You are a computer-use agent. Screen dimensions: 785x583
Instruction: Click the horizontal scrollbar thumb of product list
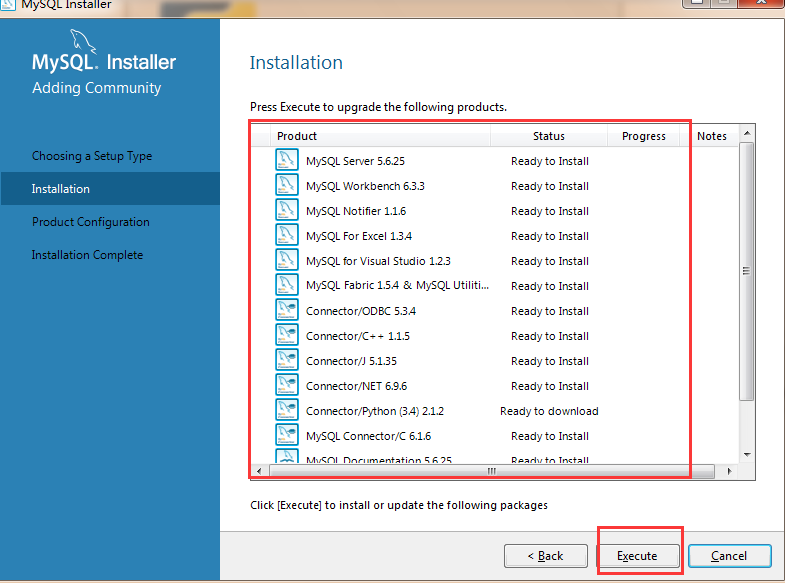click(492, 471)
